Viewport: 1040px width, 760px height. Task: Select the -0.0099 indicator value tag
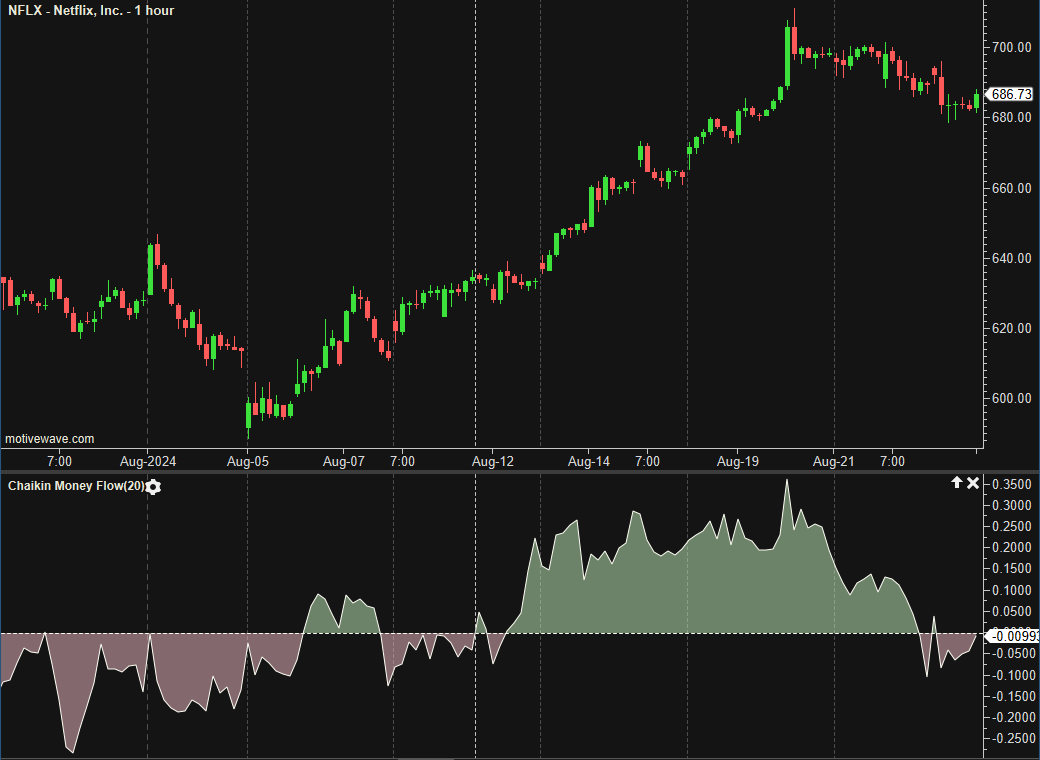click(1012, 635)
